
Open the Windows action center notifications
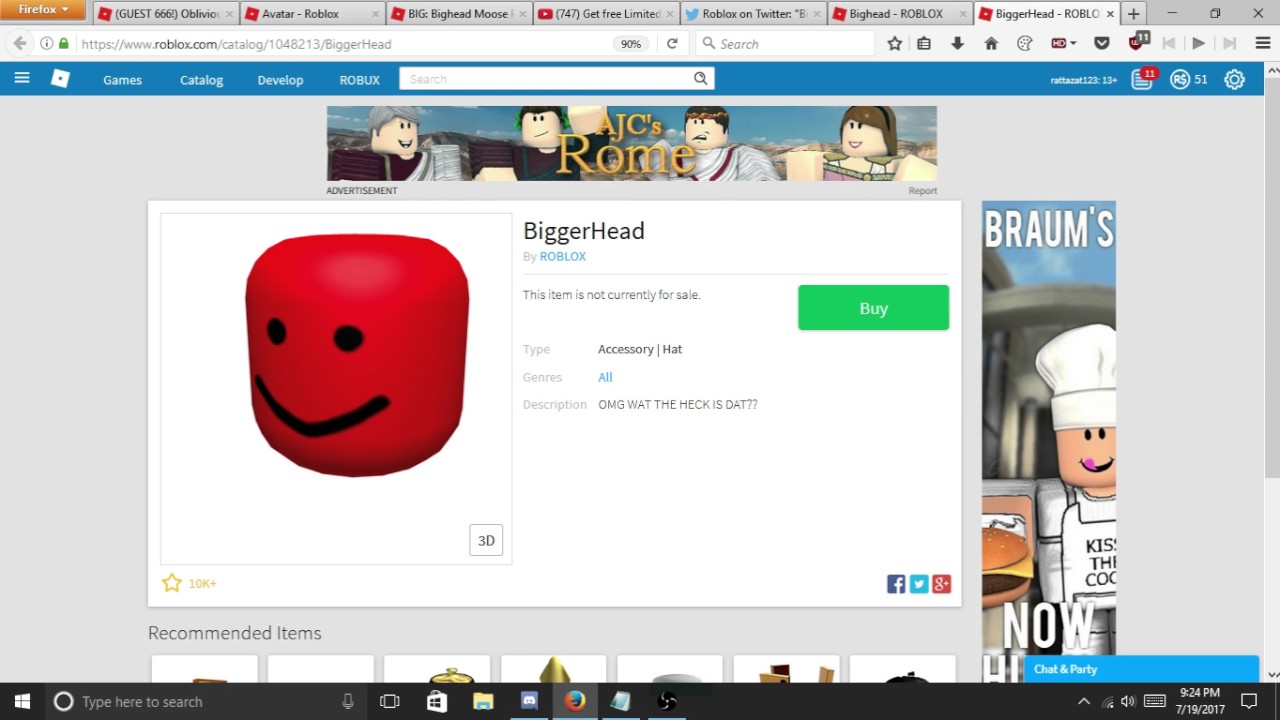pyautogui.click(x=1249, y=701)
